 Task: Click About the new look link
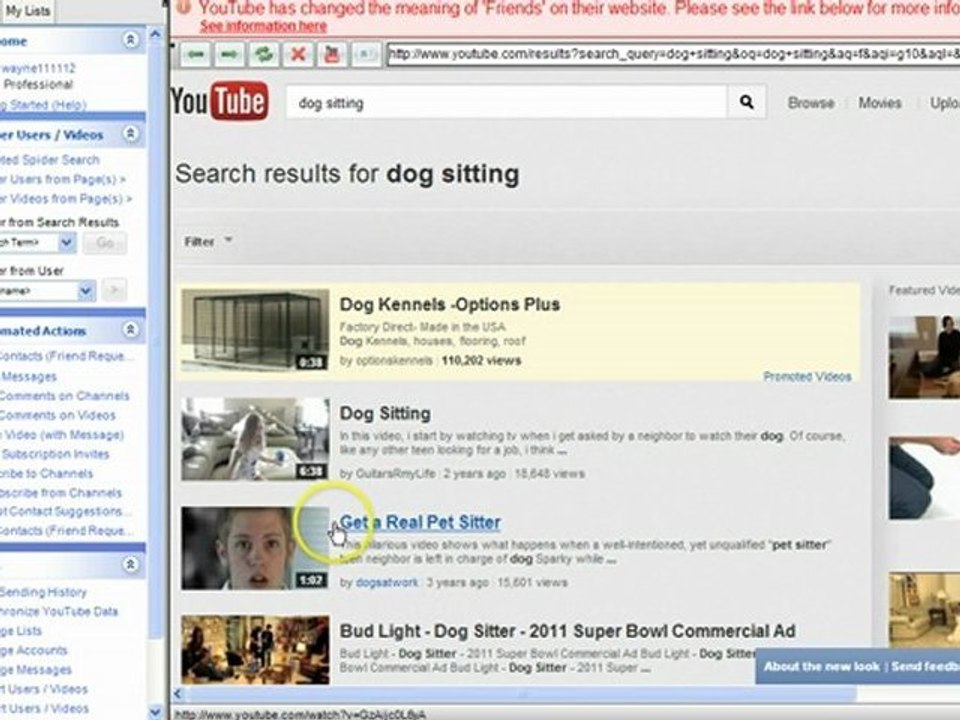pos(822,667)
